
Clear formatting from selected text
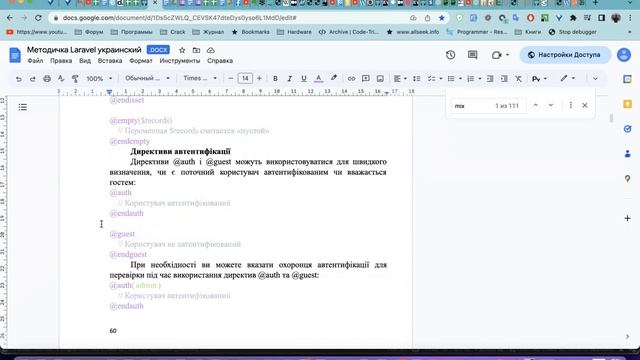[518, 78]
